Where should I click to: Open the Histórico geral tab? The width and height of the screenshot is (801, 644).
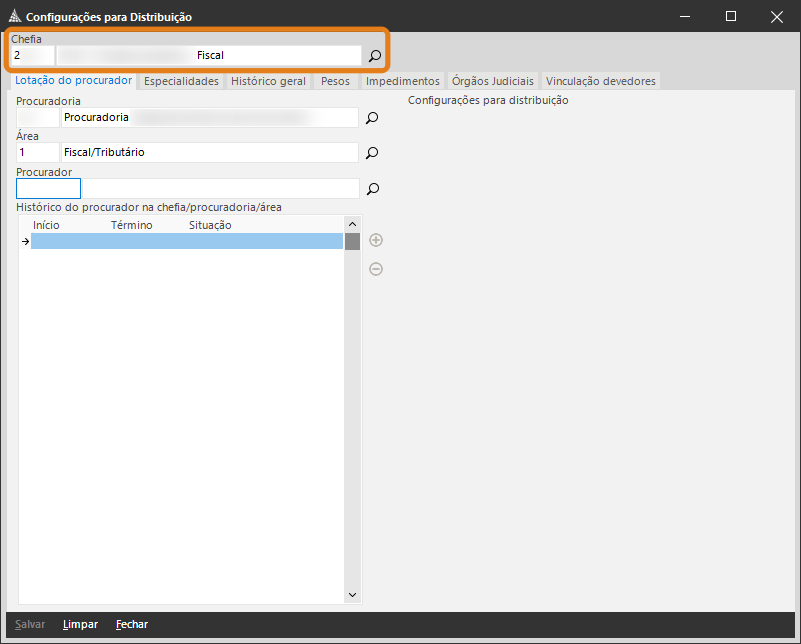click(268, 81)
